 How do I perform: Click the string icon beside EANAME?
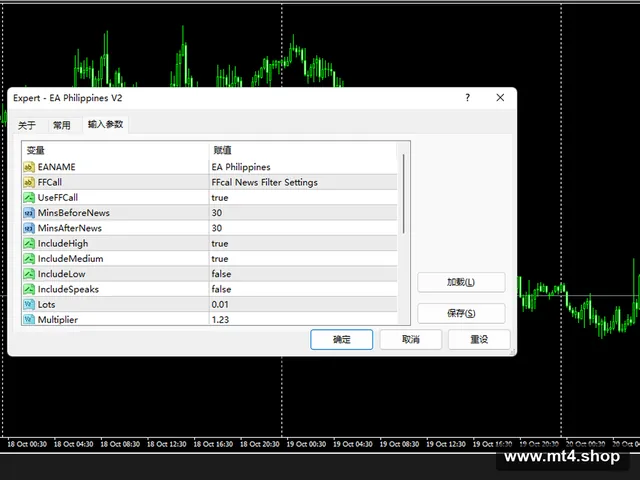click(29, 167)
